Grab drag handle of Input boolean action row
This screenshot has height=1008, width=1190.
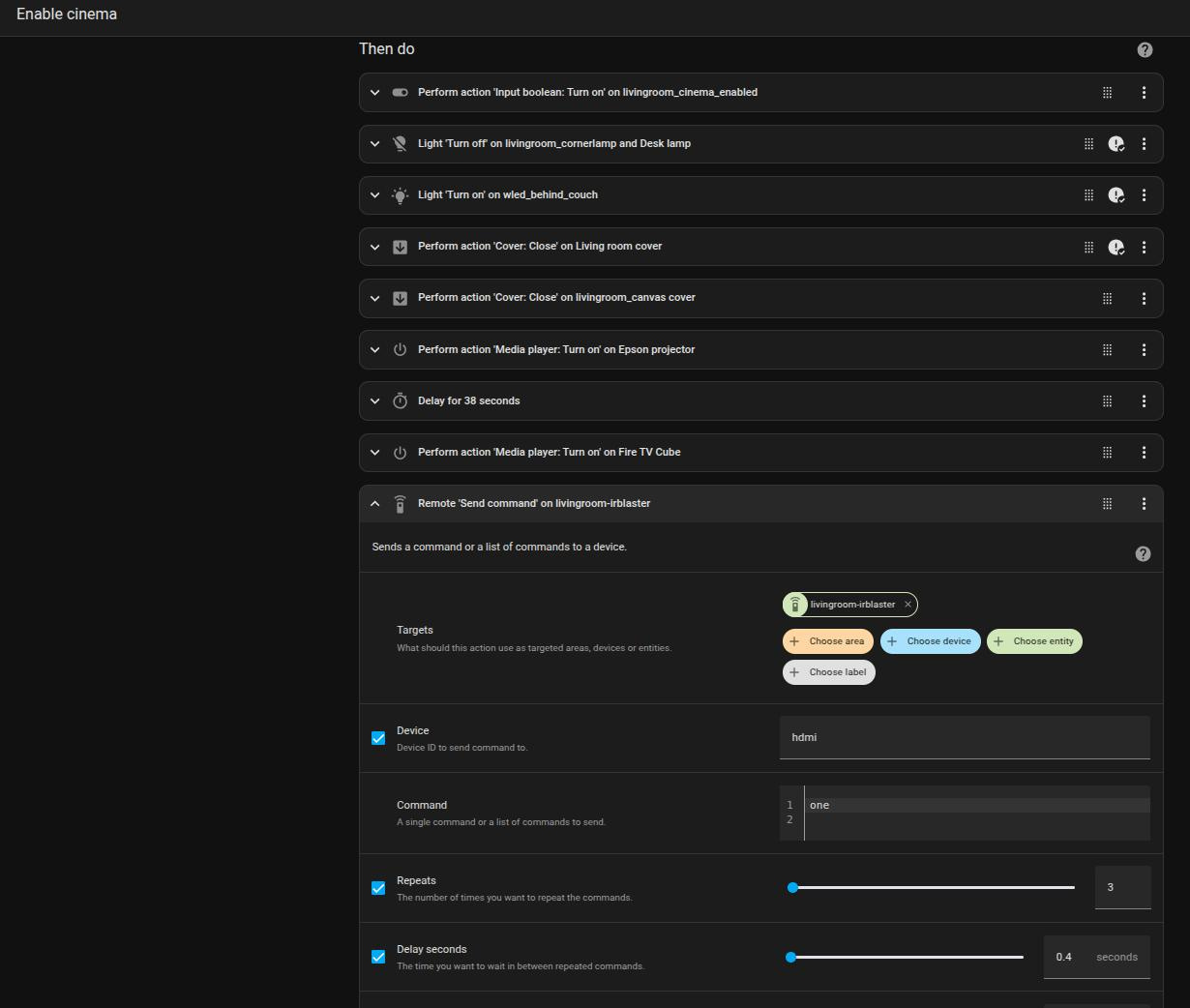pyautogui.click(x=1107, y=93)
